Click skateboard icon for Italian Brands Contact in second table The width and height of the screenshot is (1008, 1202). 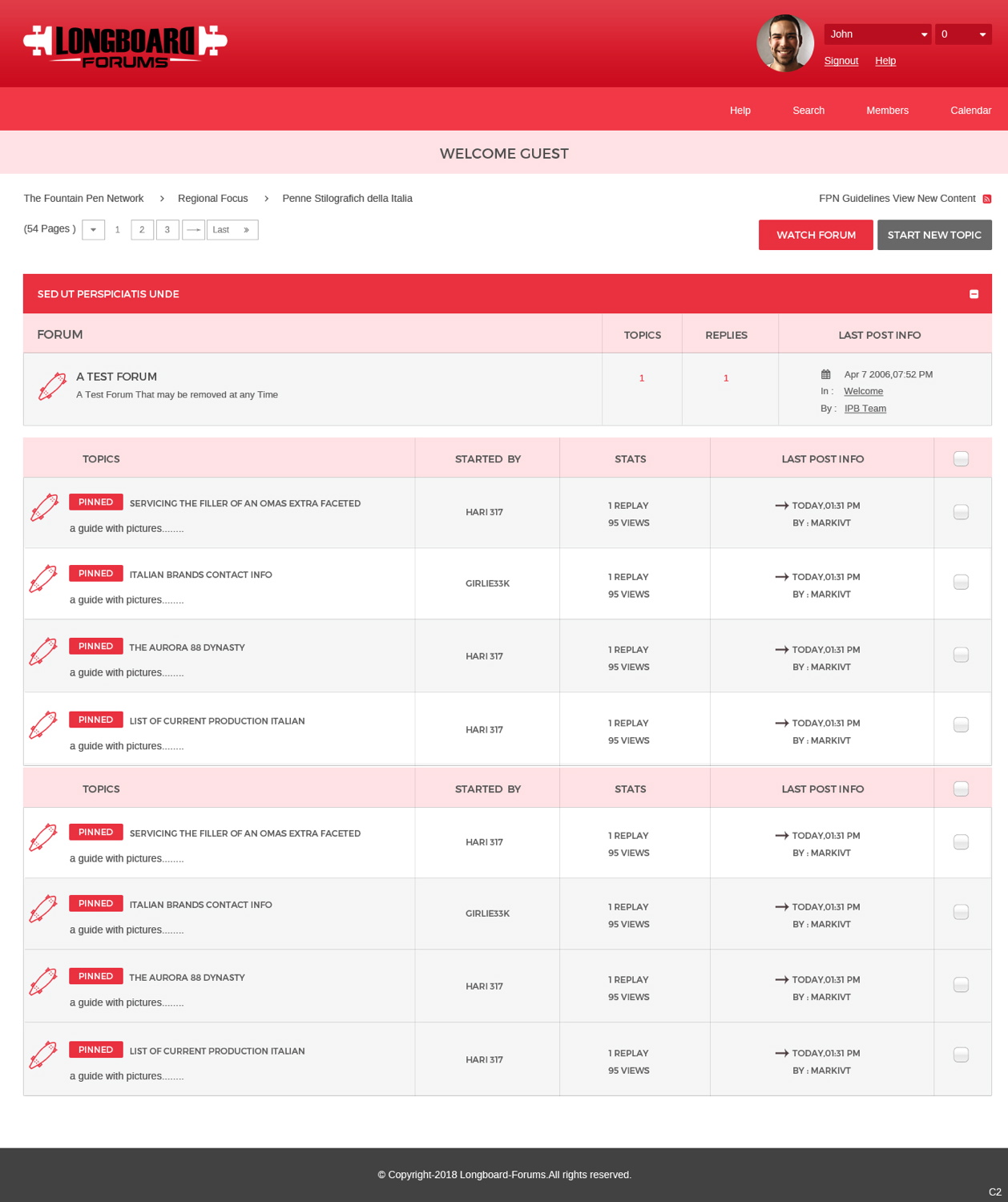click(43, 909)
